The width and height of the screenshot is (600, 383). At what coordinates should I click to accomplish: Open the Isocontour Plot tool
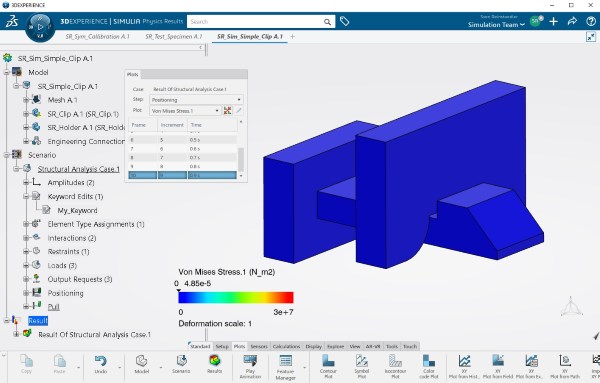[x=395, y=366]
